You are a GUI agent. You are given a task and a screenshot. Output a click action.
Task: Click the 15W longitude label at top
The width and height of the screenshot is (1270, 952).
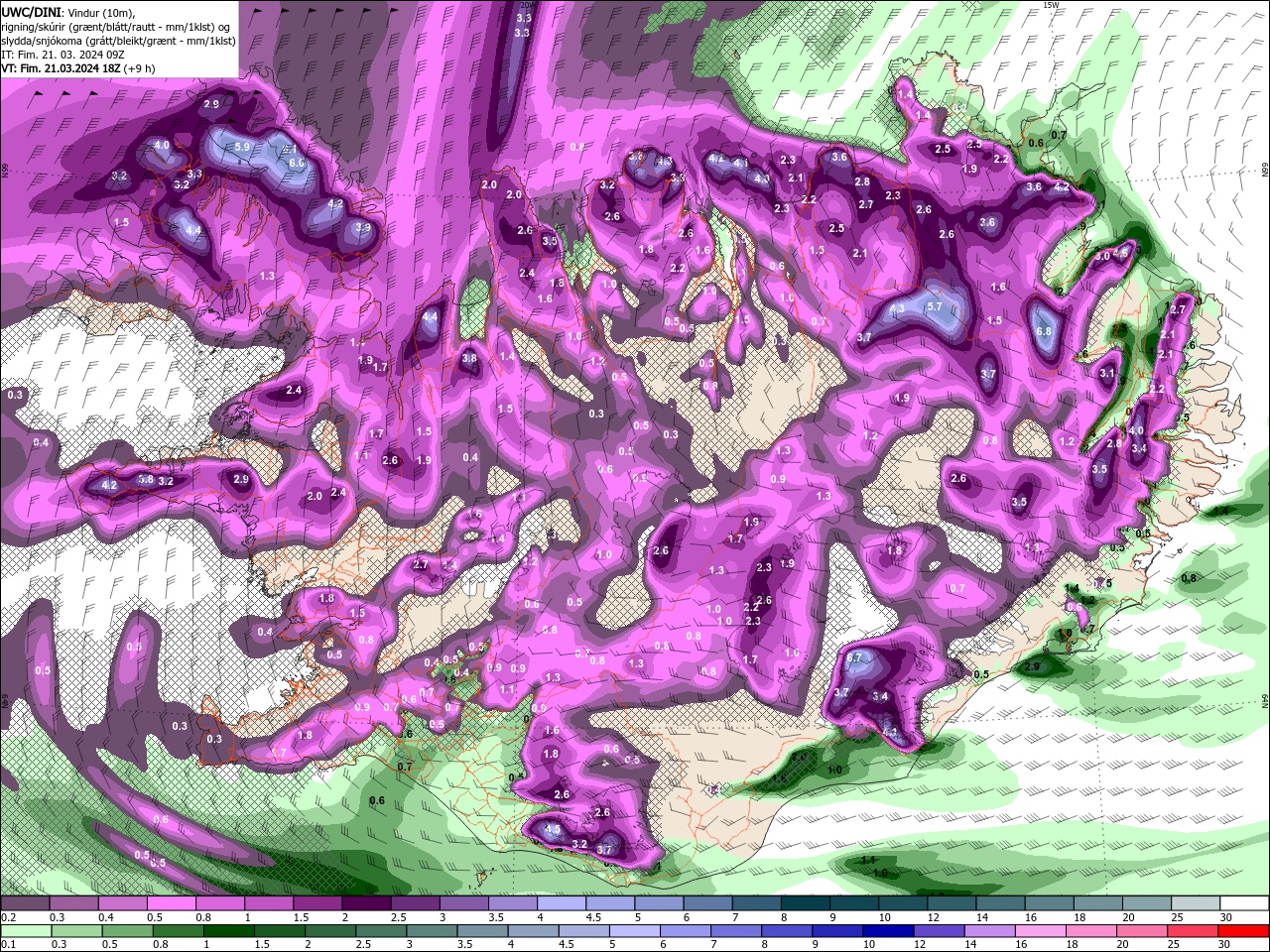coord(1052,5)
